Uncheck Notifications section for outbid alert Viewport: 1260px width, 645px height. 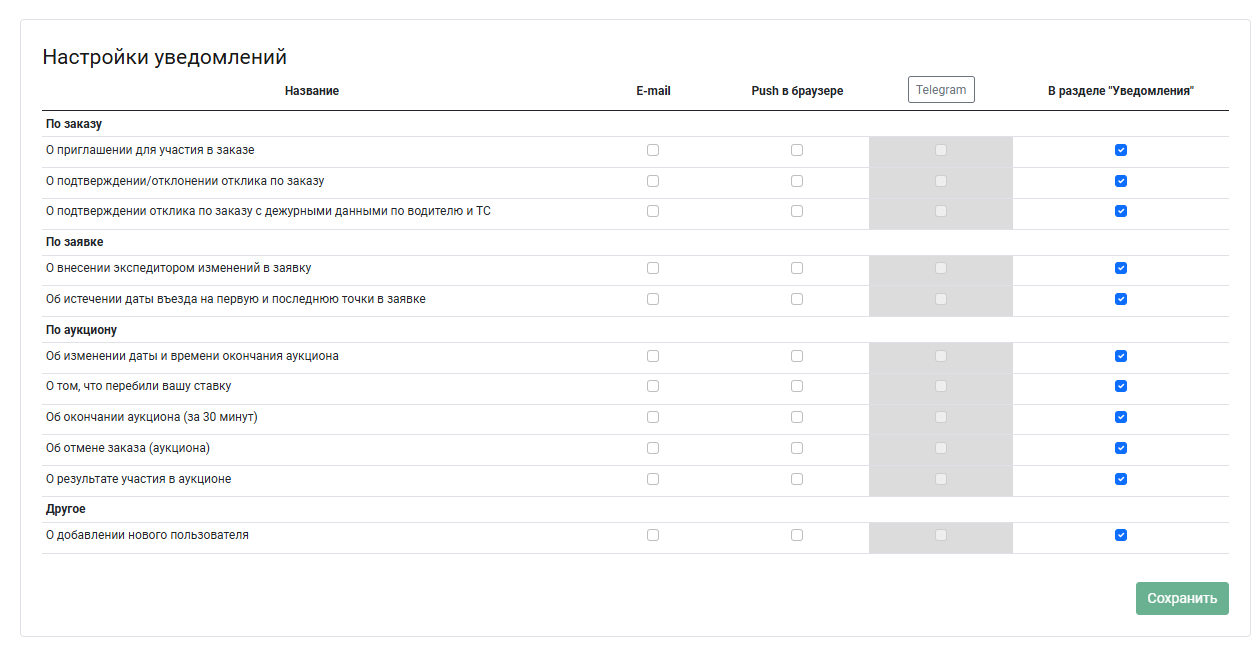point(1121,386)
